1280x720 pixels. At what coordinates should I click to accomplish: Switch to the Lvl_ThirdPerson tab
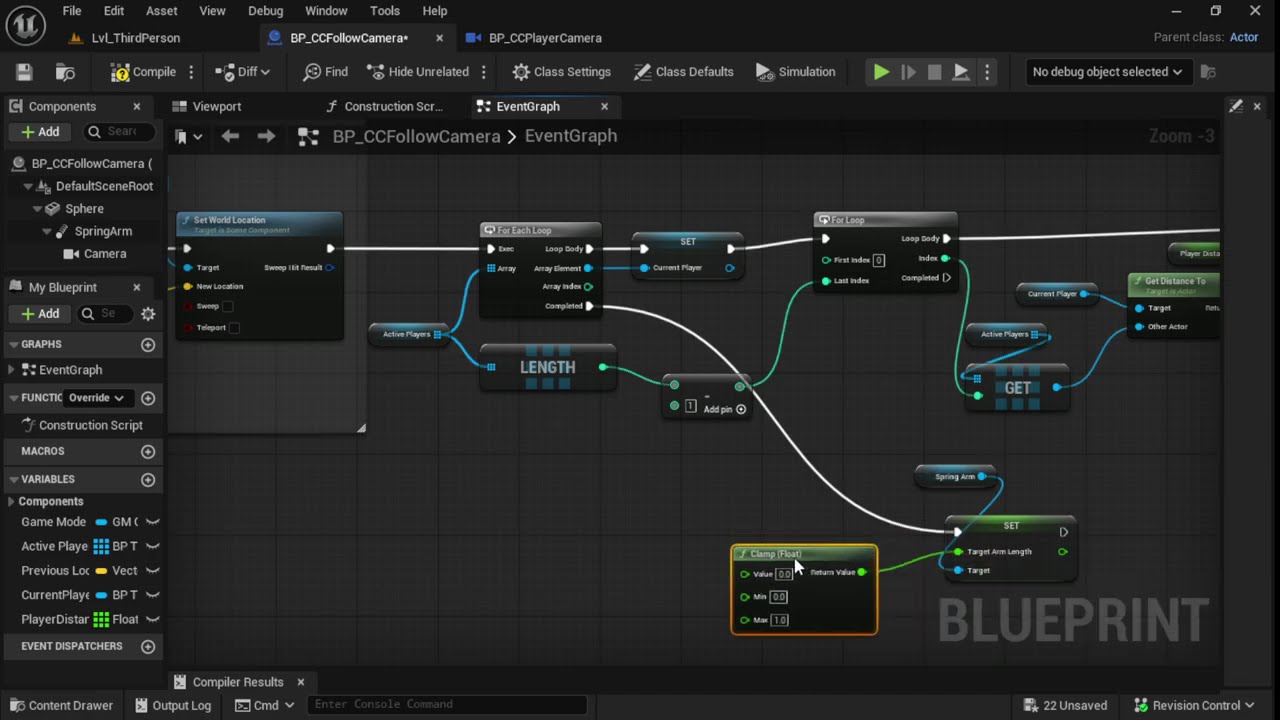point(136,38)
